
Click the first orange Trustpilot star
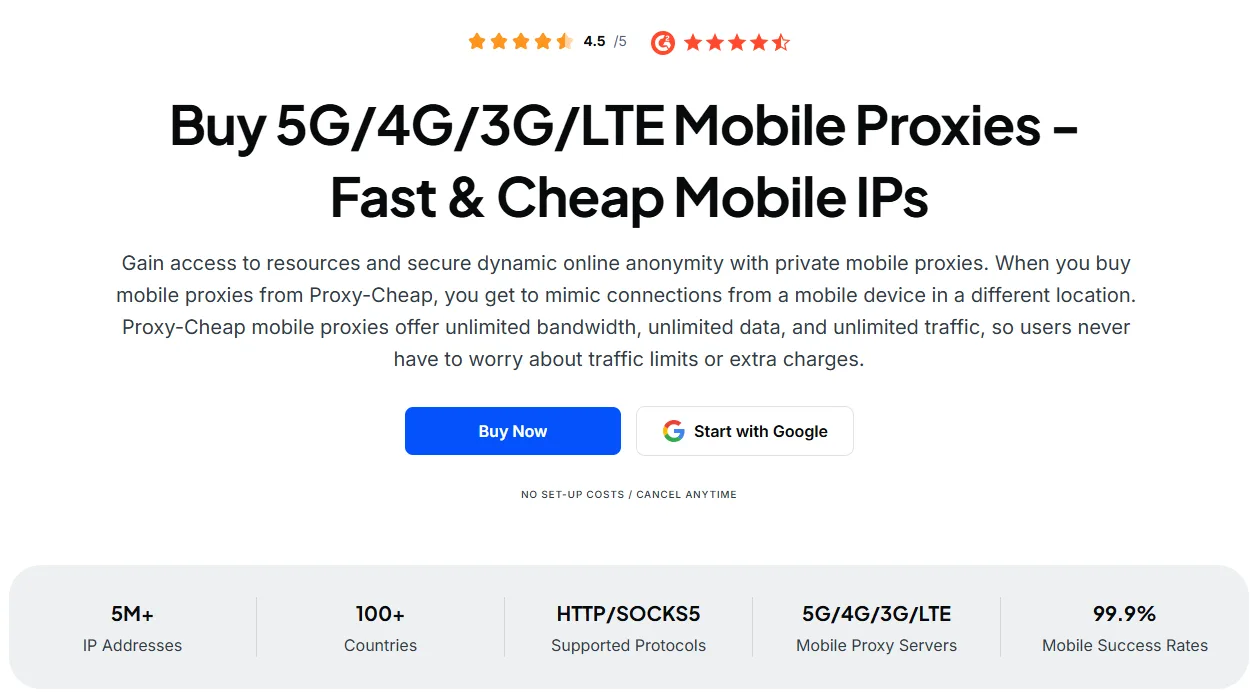(x=478, y=41)
